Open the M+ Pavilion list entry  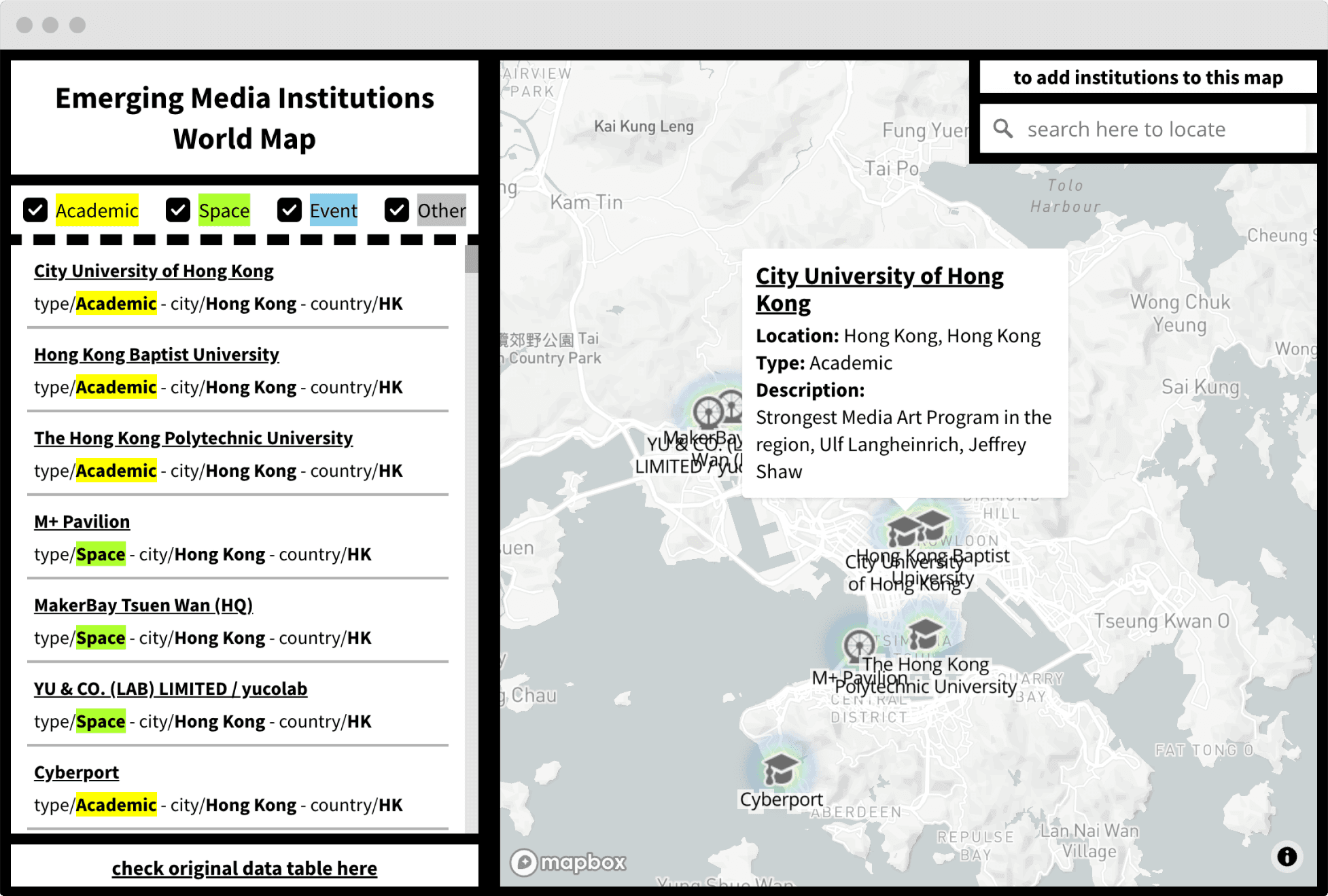click(82, 522)
